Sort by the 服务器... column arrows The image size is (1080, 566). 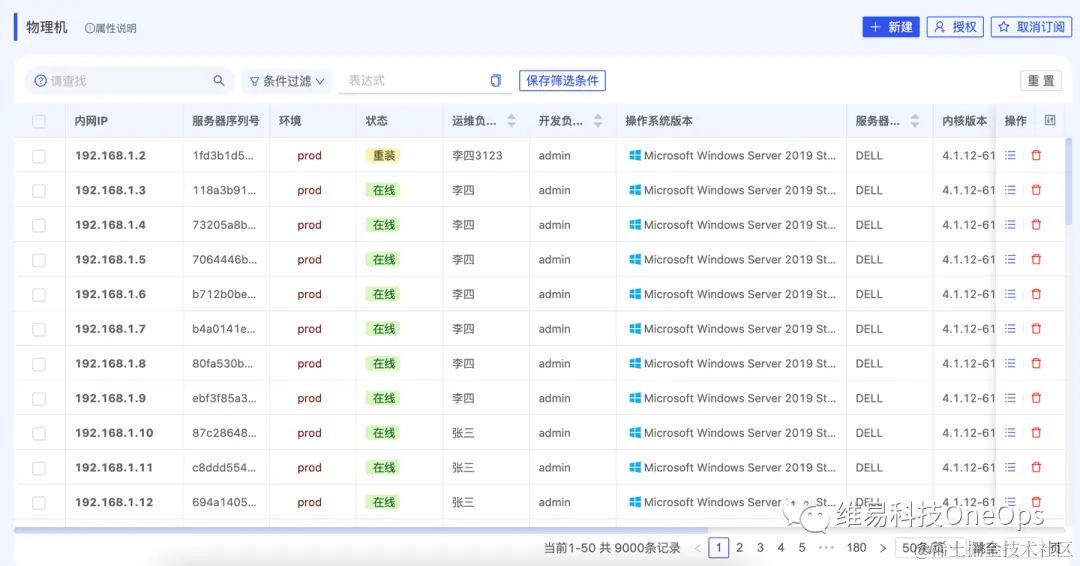[x=915, y=120]
